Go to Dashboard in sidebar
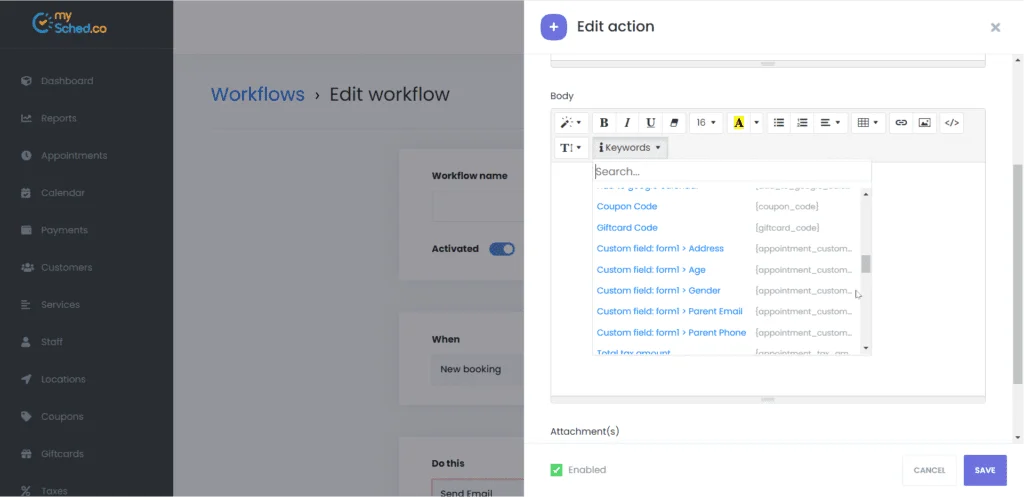The height and width of the screenshot is (497, 1024). tap(67, 81)
